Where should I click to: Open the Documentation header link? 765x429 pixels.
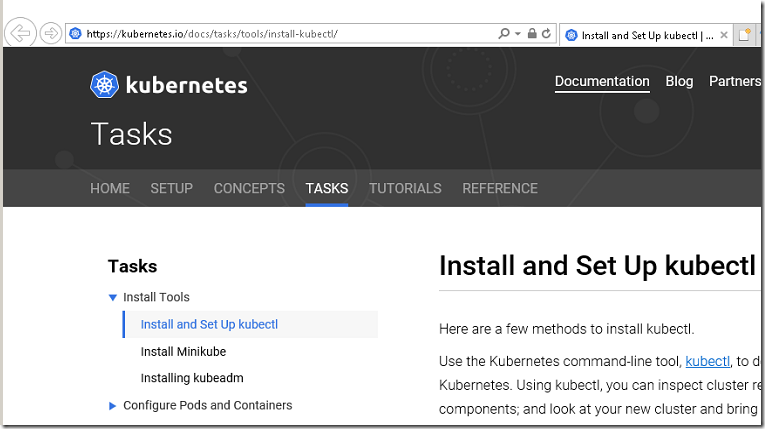click(602, 81)
